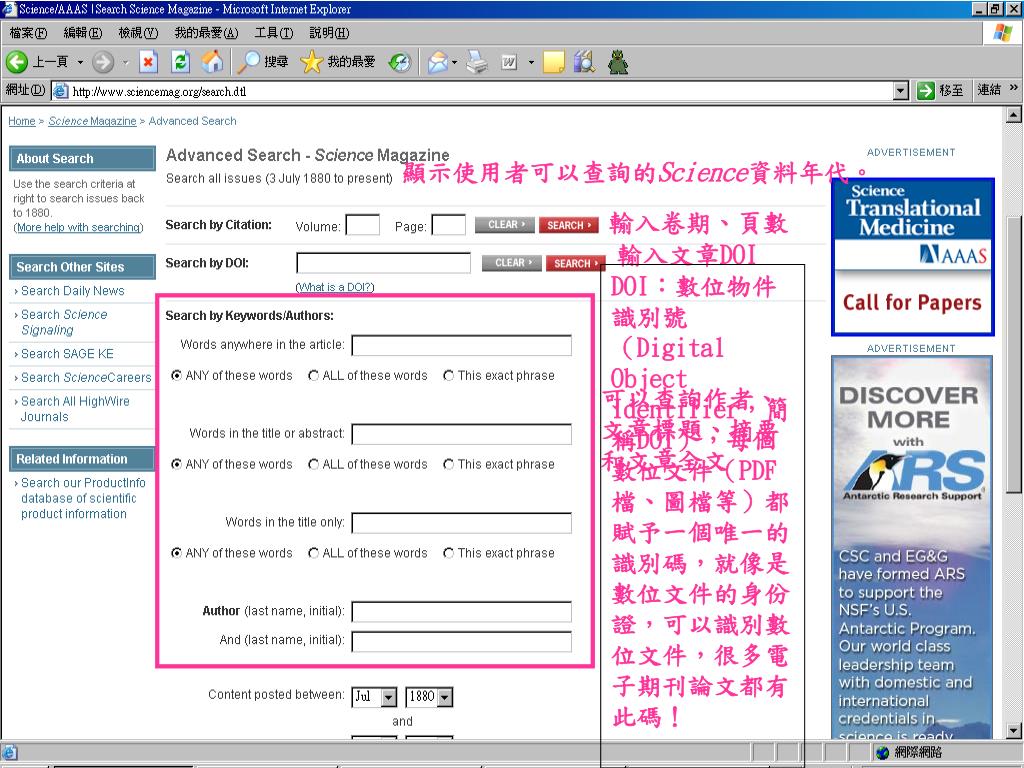The width and height of the screenshot is (1024, 768).
Task: Open the 檢視(V) menu
Action: pos(138,33)
